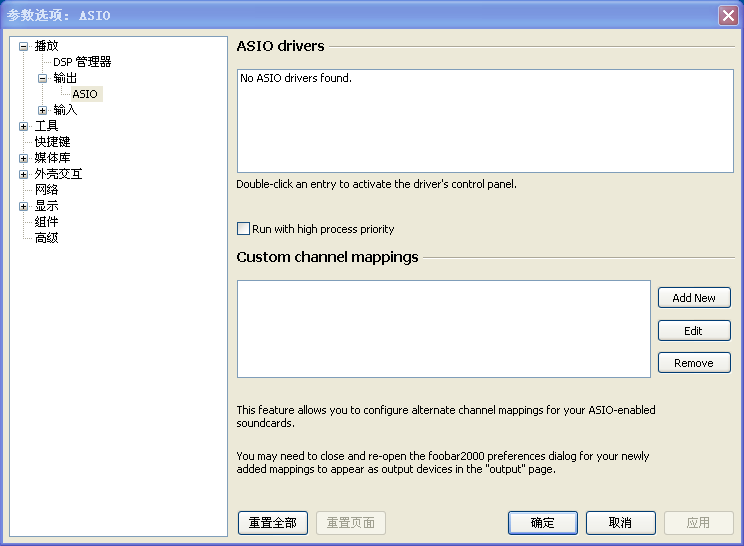Click the Add New mapping button
This screenshot has width=744, height=546.
(694, 298)
